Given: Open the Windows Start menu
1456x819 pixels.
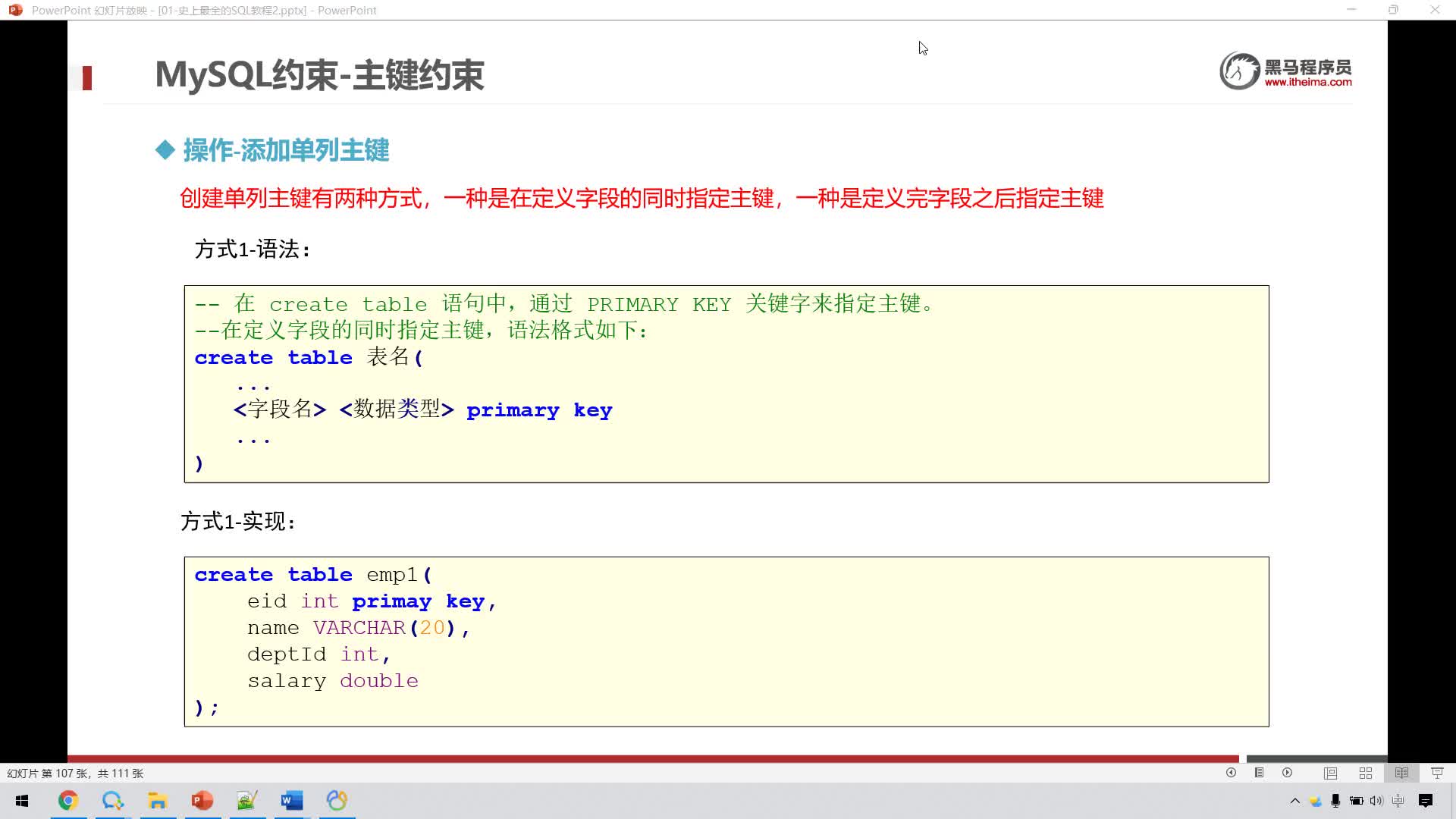Looking at the screenshot, I should click(x=22, y=801).
